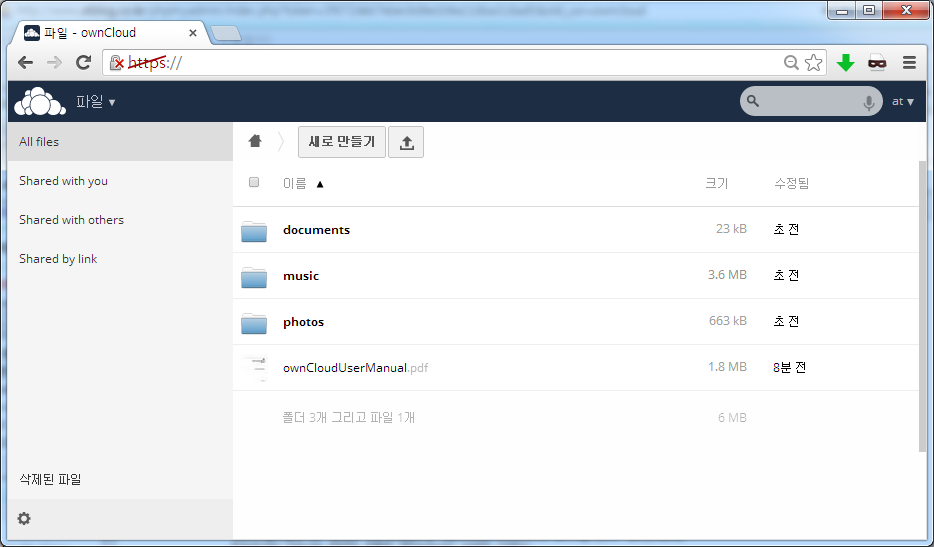Image resolution: width=934 pixels, height=547 pixels.
Task: Bookmark the page with star icon
Action: point(813,63)
